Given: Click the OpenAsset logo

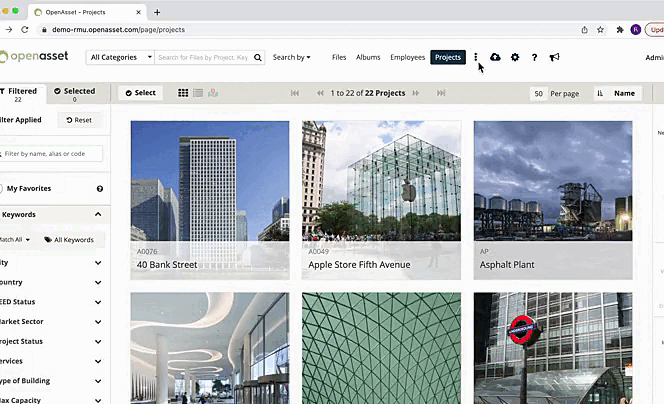Looking at the screenshot, I should [34, 56].
